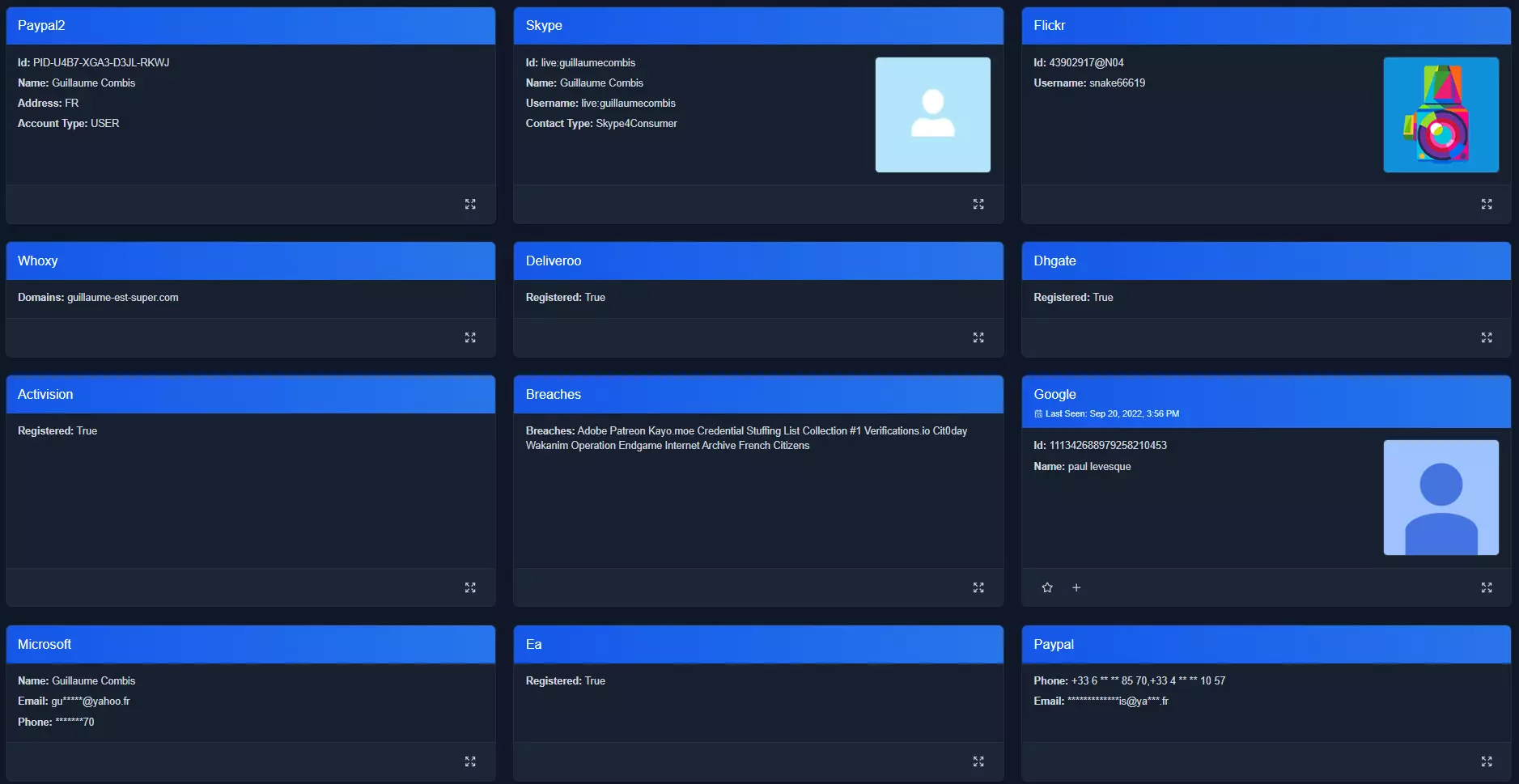Image resolution: width=1519 pixels, height=784 pixels.
Task: Select Skype Id live:guillaumecombis
Action: point(580,62)
